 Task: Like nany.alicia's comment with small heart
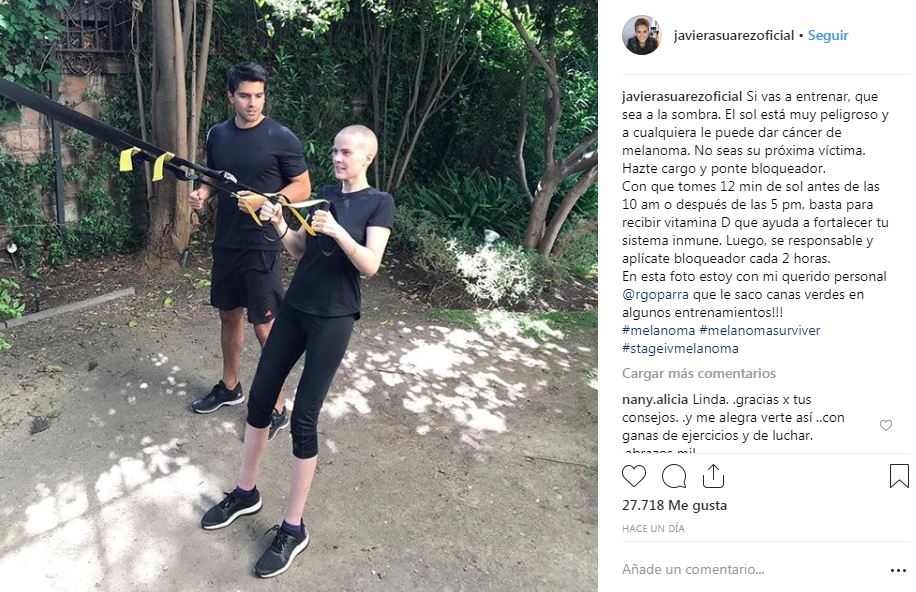[x=886, y=425]
